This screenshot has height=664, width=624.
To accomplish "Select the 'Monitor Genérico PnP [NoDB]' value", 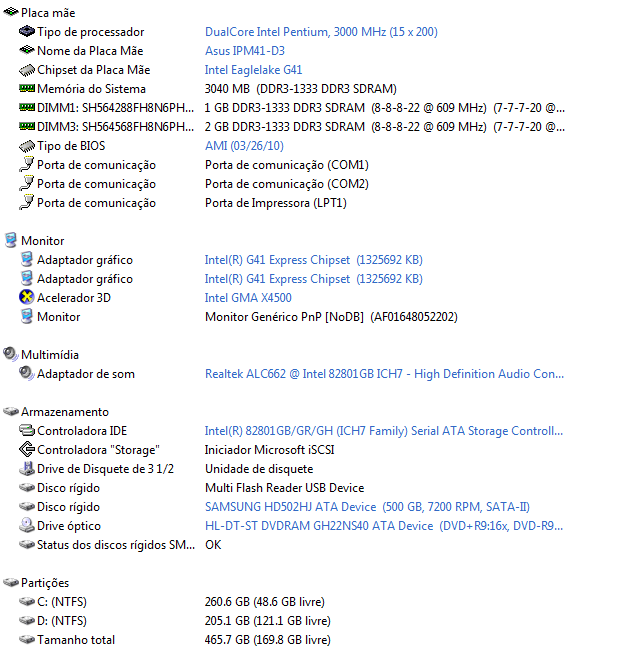I will 284,317.
